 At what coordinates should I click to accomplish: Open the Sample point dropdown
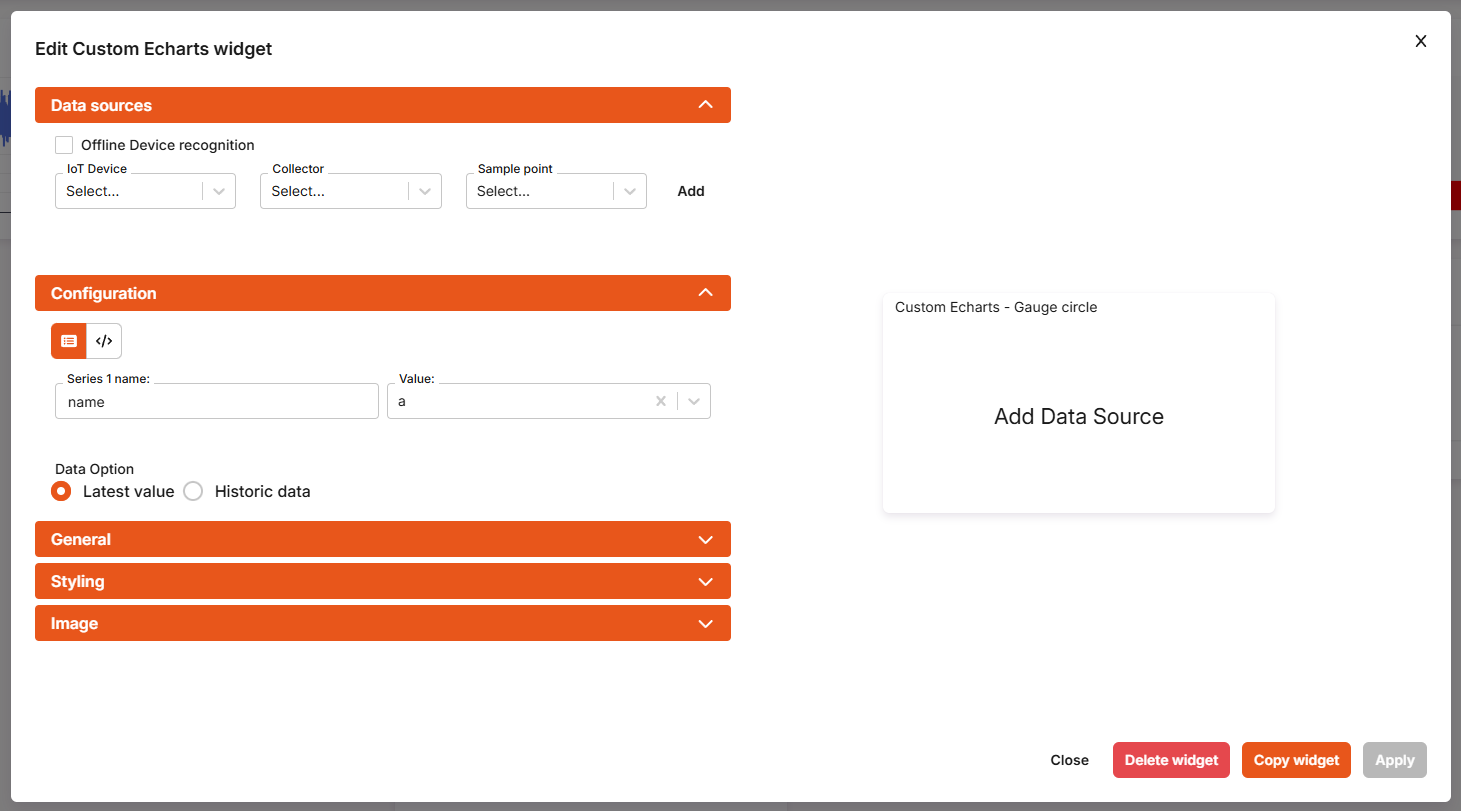pyautogui.click(x=556, y=191)
